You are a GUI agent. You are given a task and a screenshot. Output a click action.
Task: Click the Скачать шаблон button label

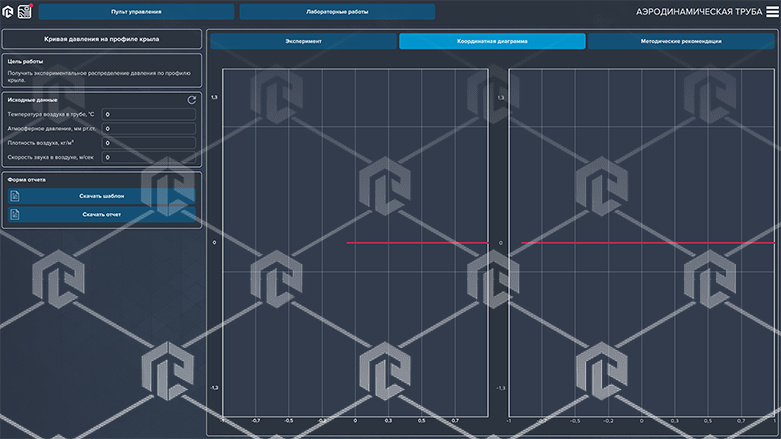[102, 196]
